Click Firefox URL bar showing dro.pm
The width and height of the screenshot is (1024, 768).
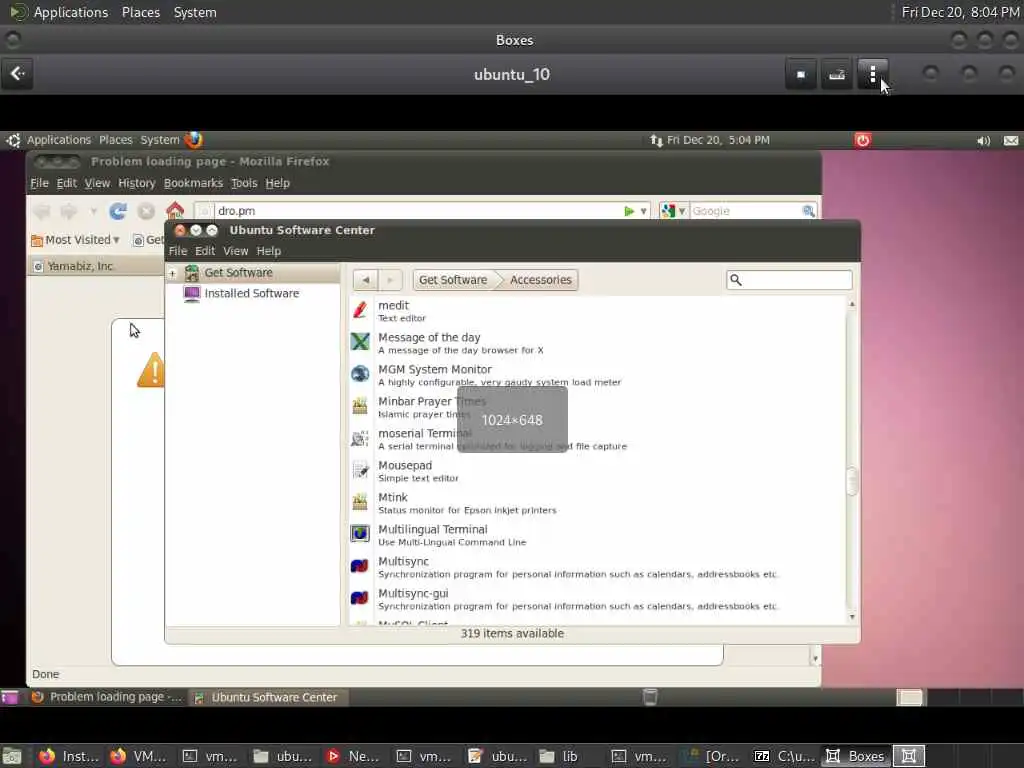tap(418, 211)
